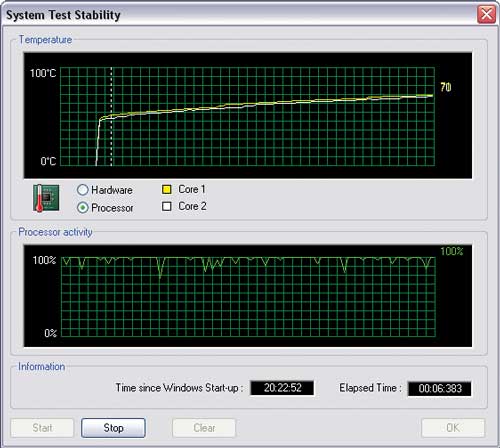The width and height of the screenshot is (500, 448).
Task: Select the Hardware radio button
Action: [83, 190]
